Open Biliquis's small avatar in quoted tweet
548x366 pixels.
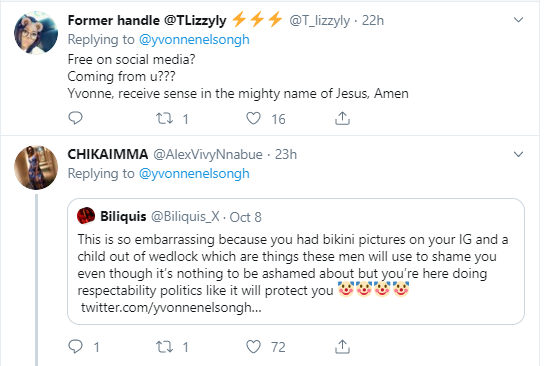tap(86, 216)
